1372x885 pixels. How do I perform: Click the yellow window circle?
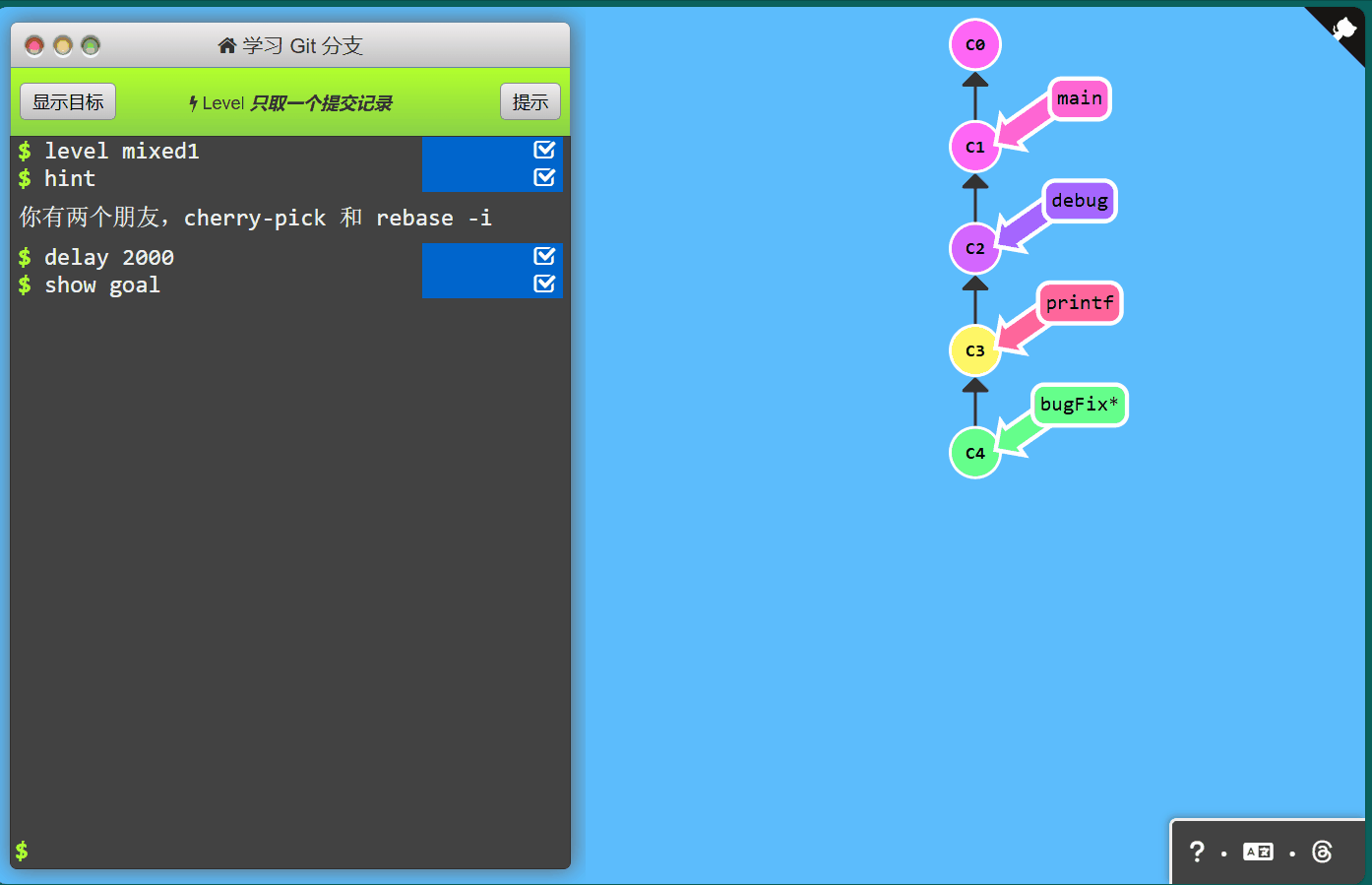click(x=63, y=45)
